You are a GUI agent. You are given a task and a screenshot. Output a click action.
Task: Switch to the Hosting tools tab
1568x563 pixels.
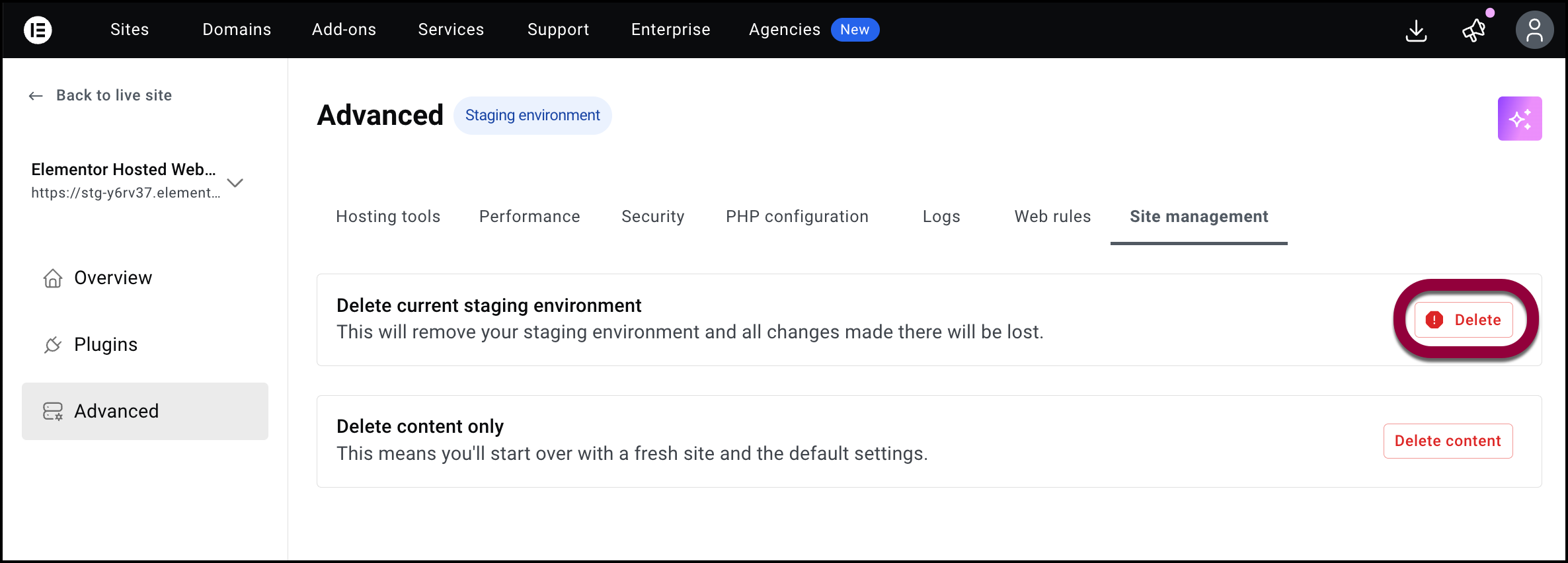(388, 217)
